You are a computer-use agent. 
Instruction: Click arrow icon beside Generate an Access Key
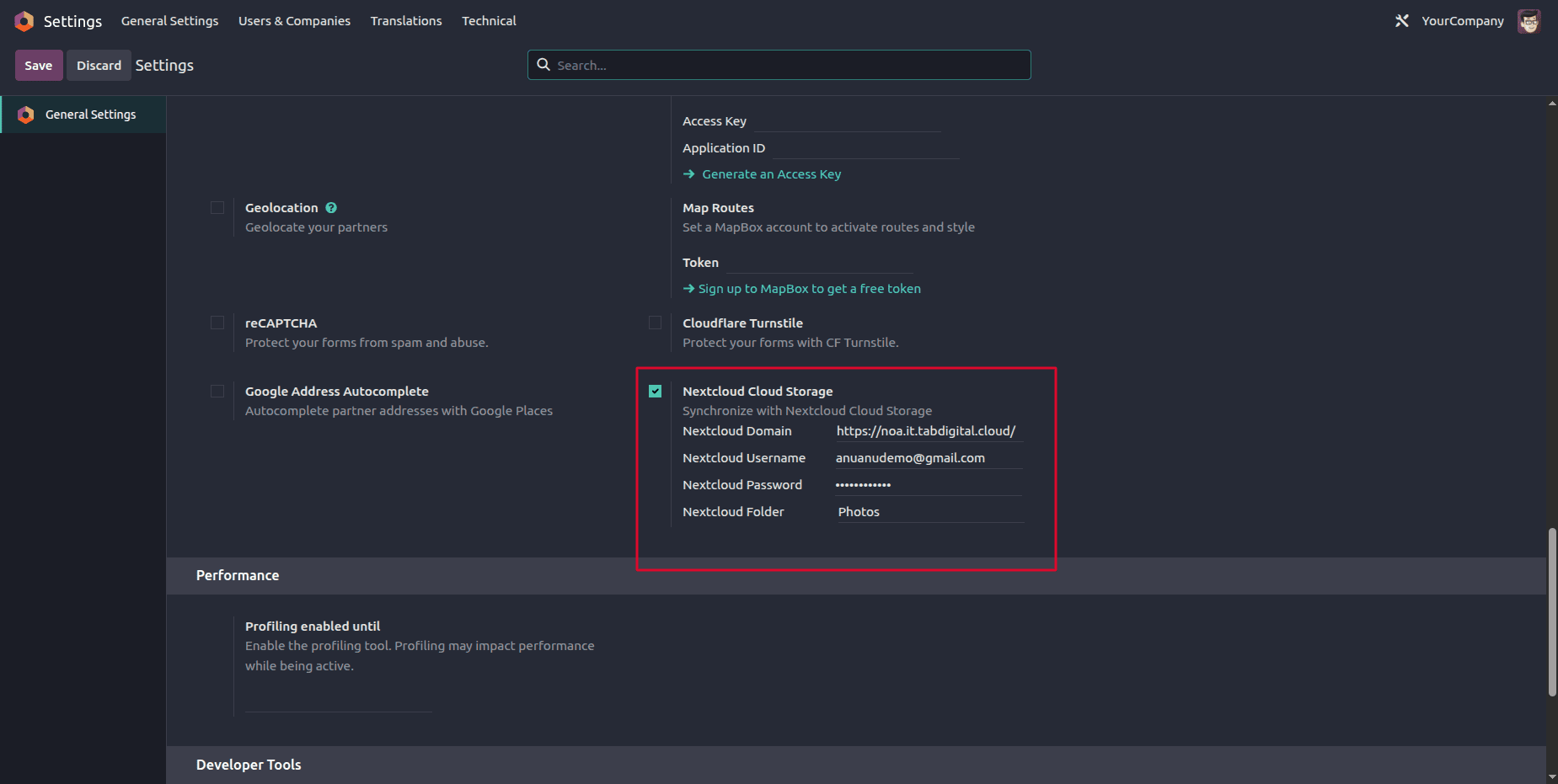tap(688, 174)
